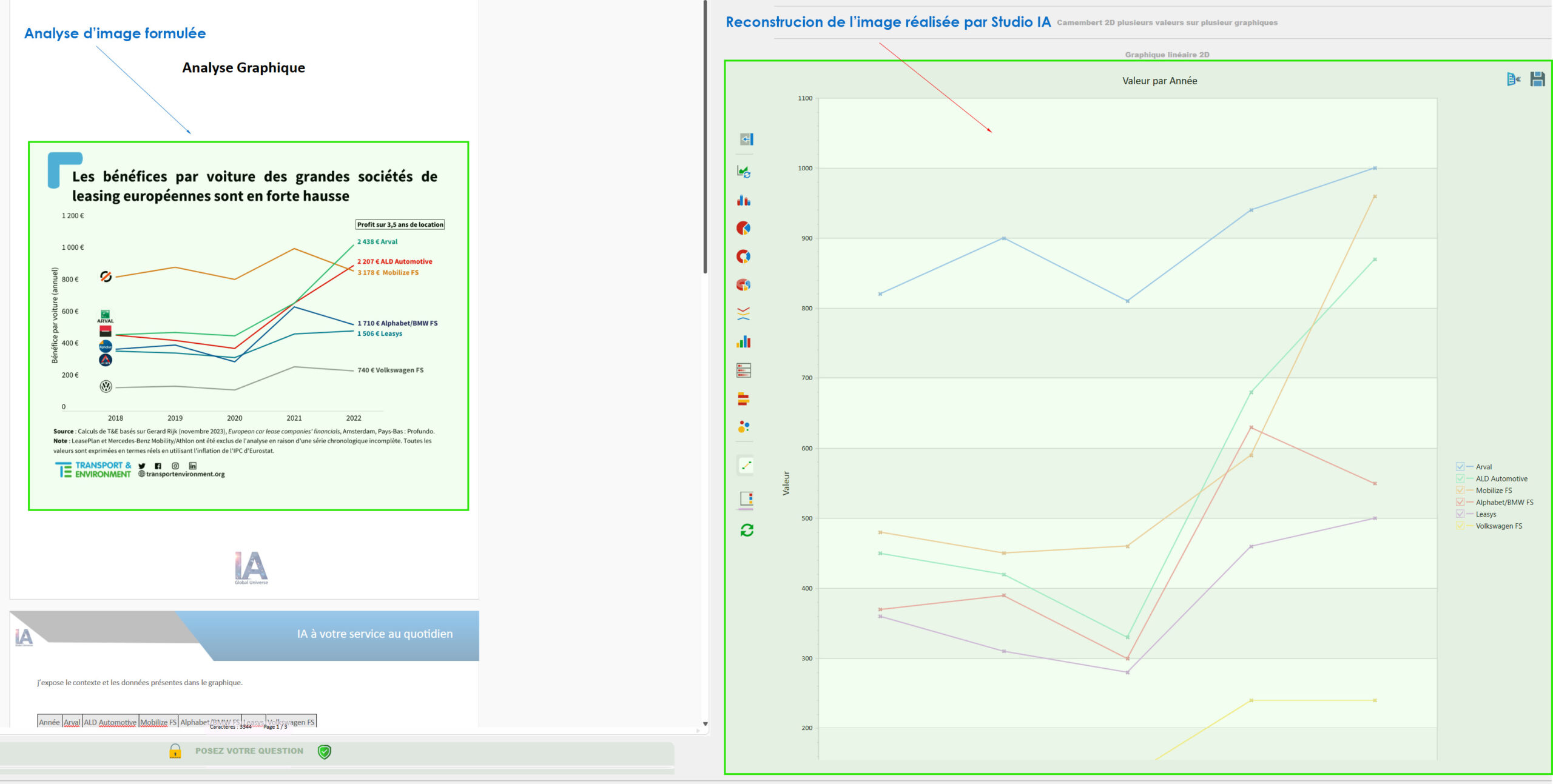
Task: Click the chart legend position icon
Action: click(x=747, y=499)
